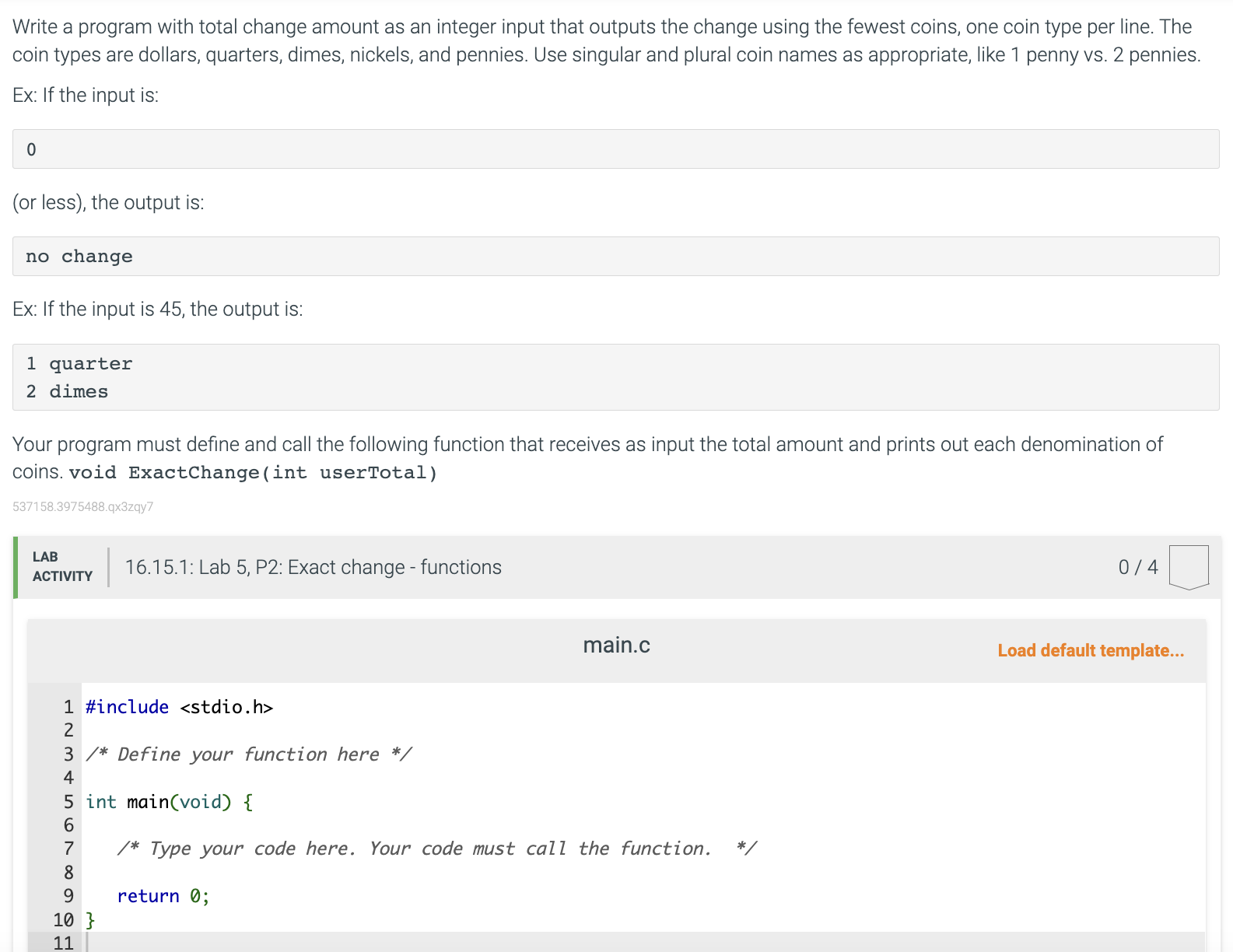Click the "Type your code here" comment
Image resolution: width=1233 pixels, height=952 pixels.
436,849
